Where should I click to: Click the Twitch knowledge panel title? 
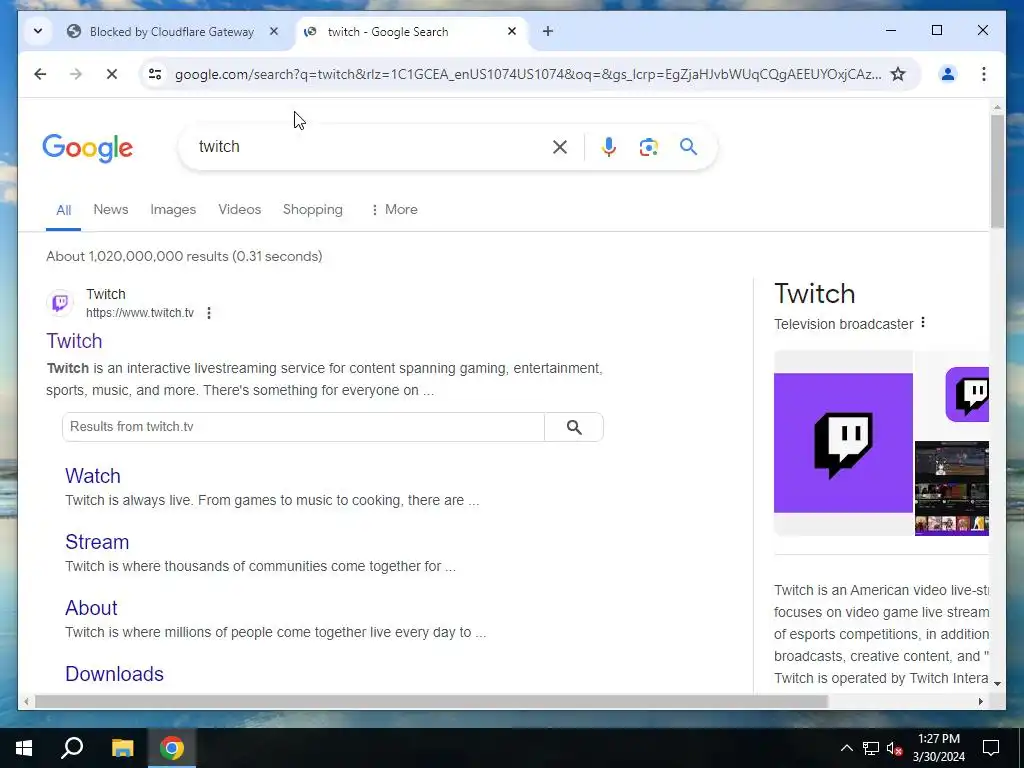tap(814, 294)
